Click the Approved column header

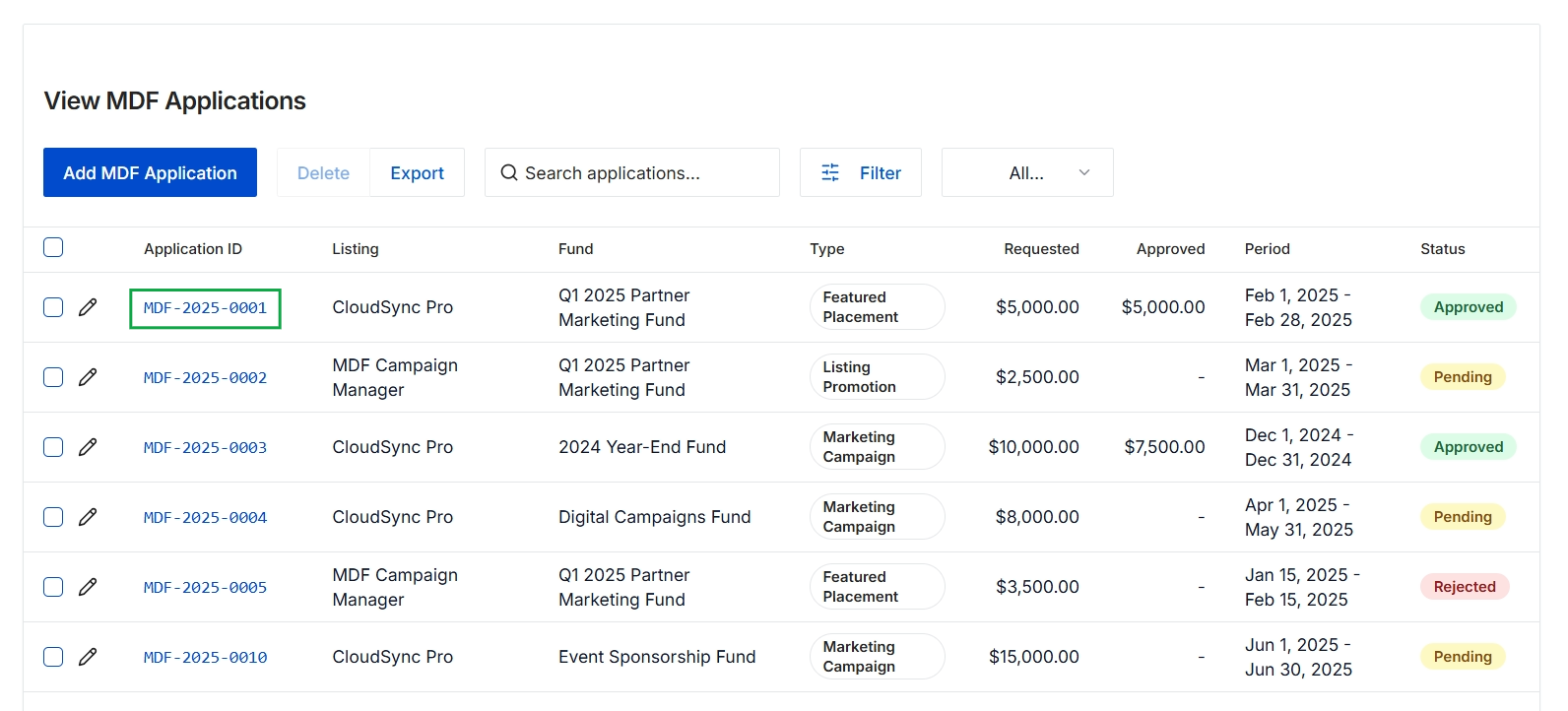tap(1170, 249)
